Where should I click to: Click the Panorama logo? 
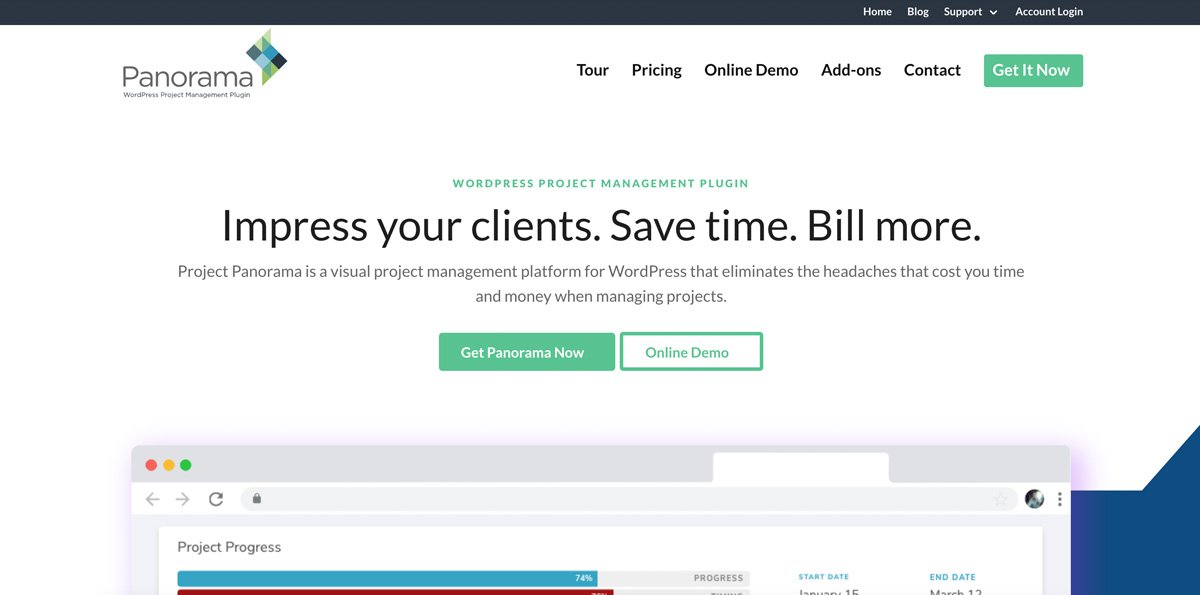click(205, 64)
